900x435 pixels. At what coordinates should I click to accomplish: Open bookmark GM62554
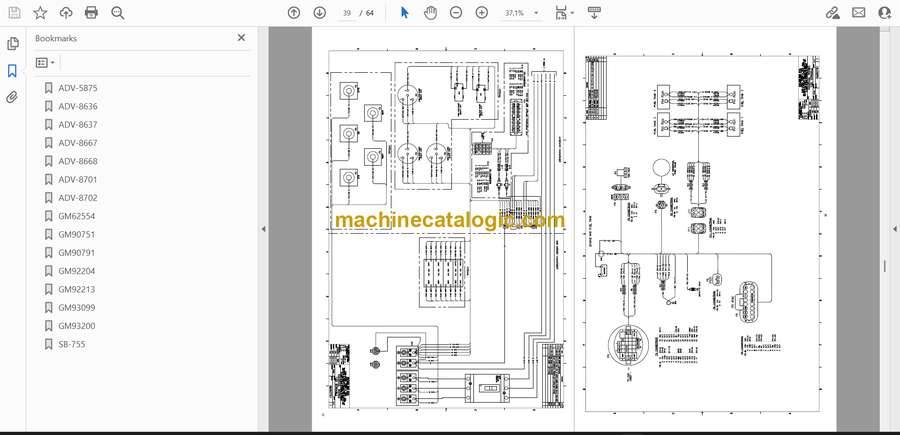pyautogui.click(x=76, y=216)
